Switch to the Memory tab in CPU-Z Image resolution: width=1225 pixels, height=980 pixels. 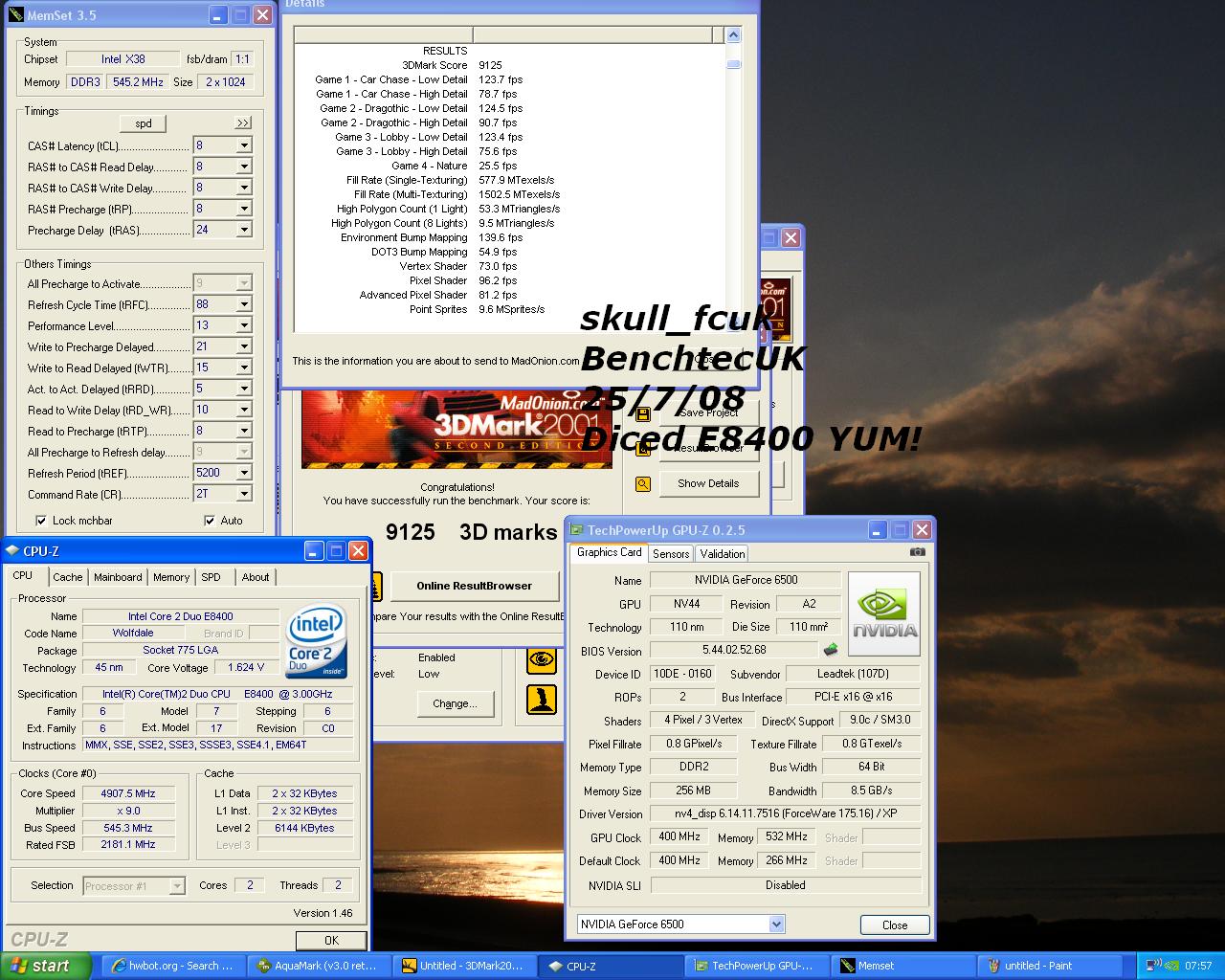pos(171,577)
